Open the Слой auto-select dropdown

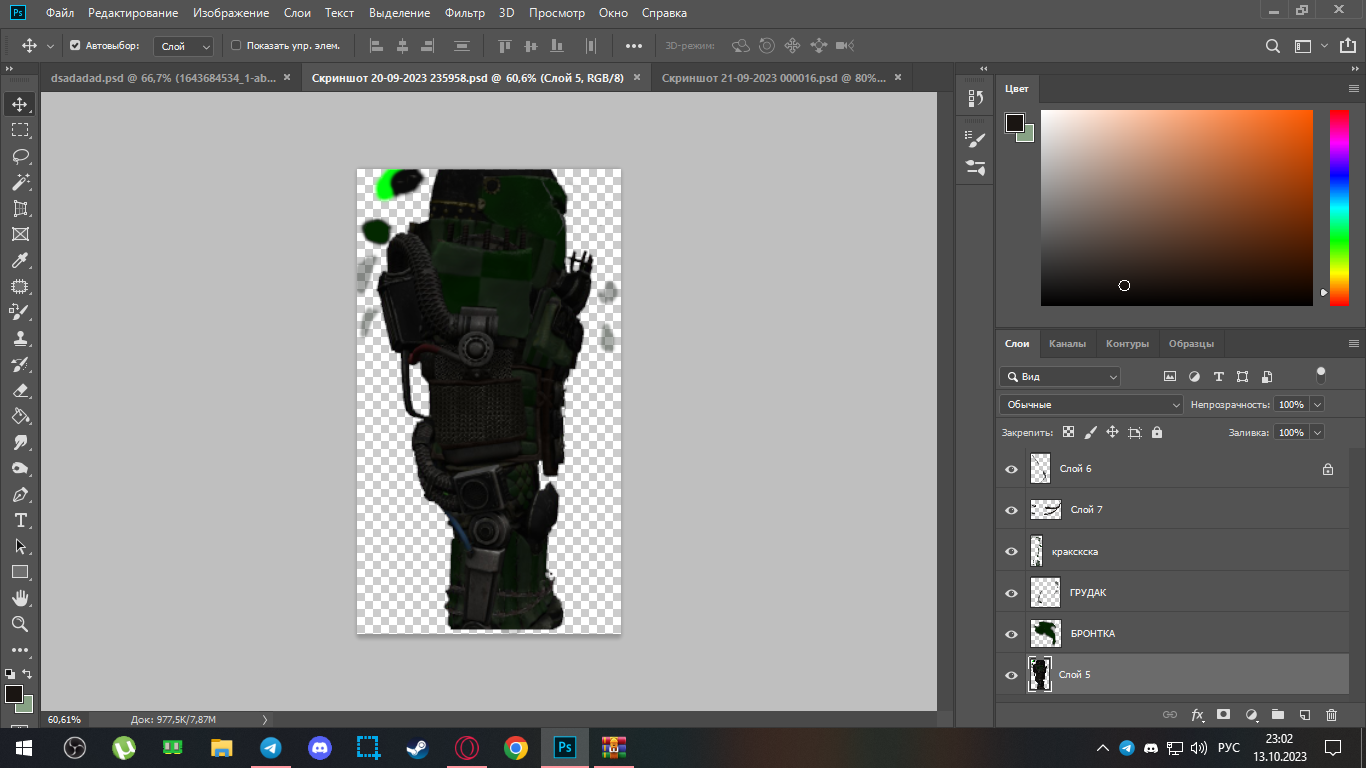click(185, 46)
